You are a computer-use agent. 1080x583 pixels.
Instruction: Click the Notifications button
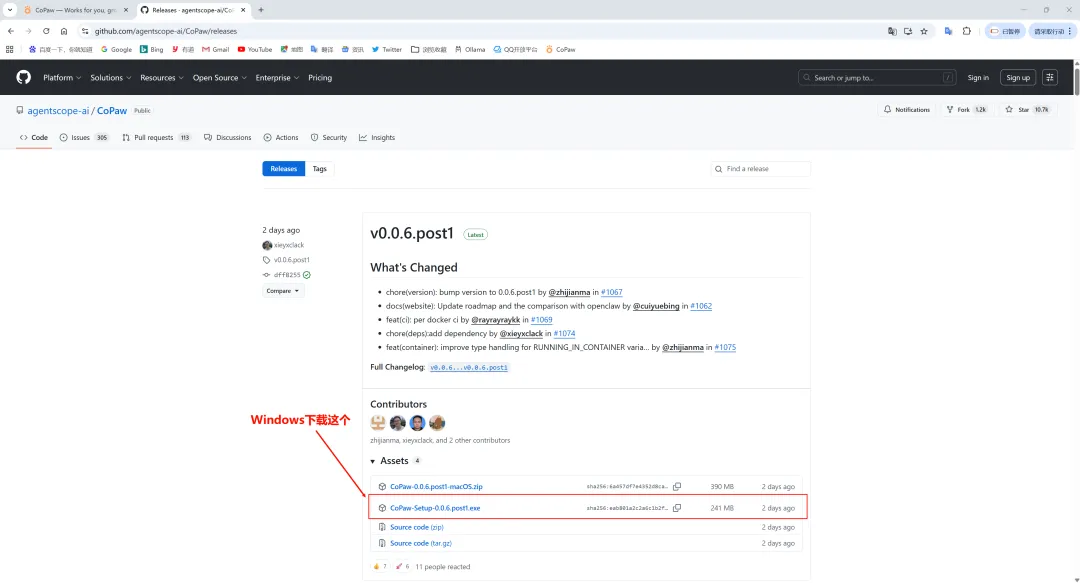click(906, 110)
